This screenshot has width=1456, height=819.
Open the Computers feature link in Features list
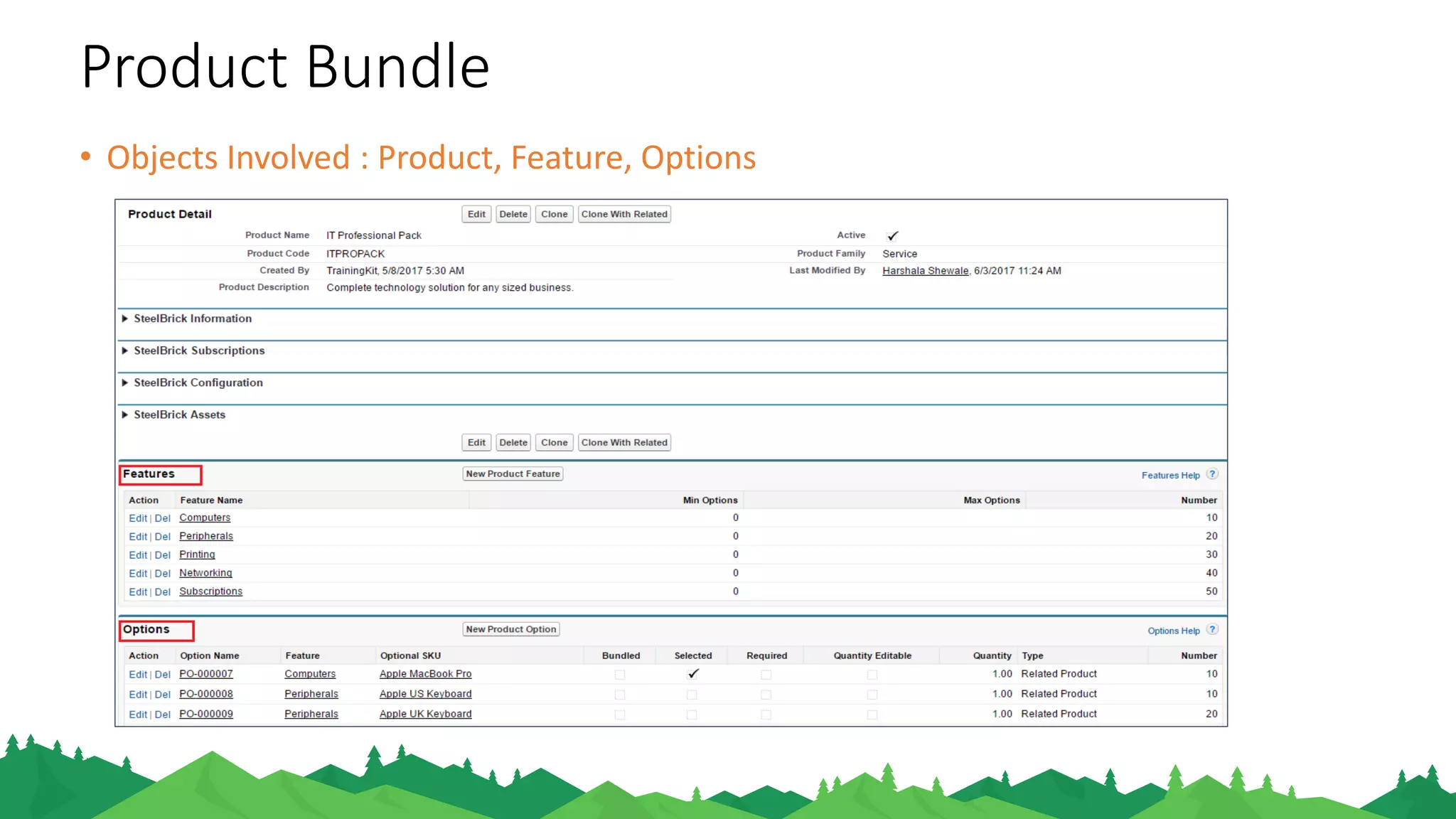[x=205, y=518]
